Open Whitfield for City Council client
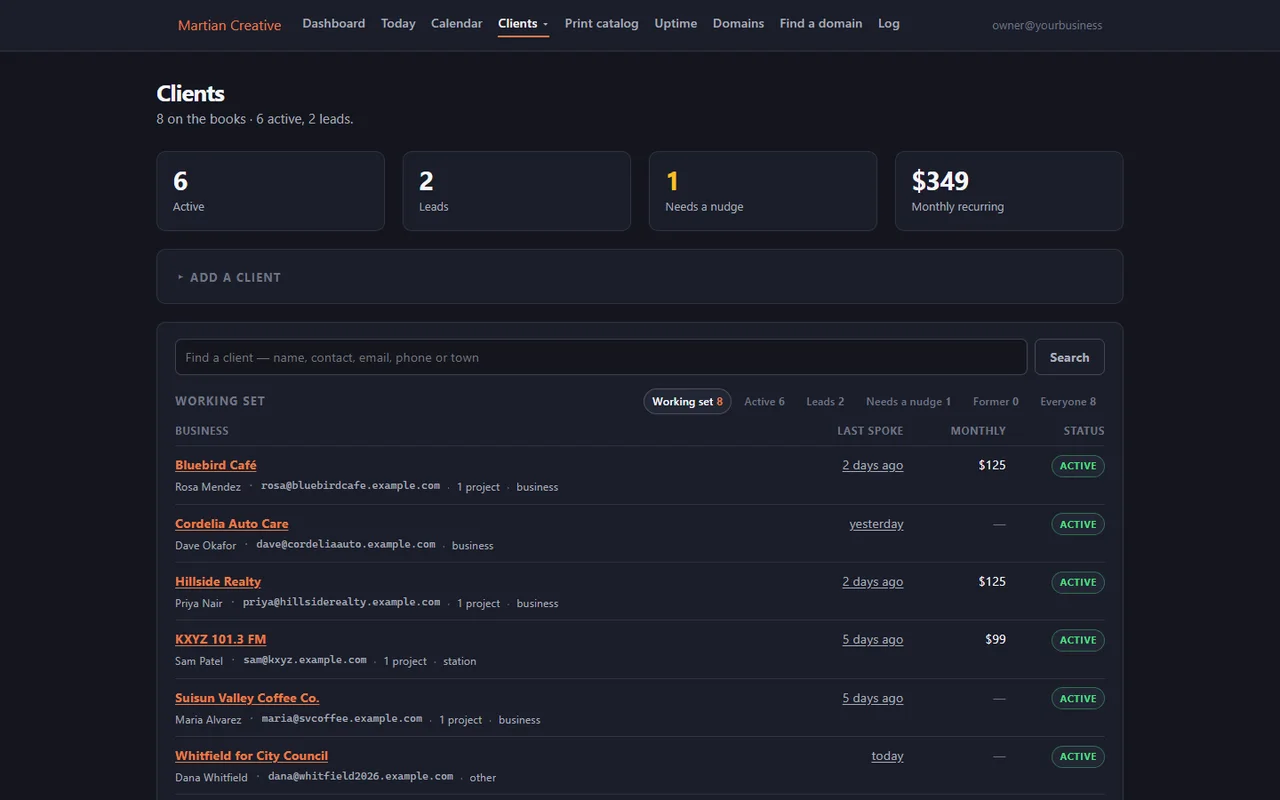 [x=252, y=756]
